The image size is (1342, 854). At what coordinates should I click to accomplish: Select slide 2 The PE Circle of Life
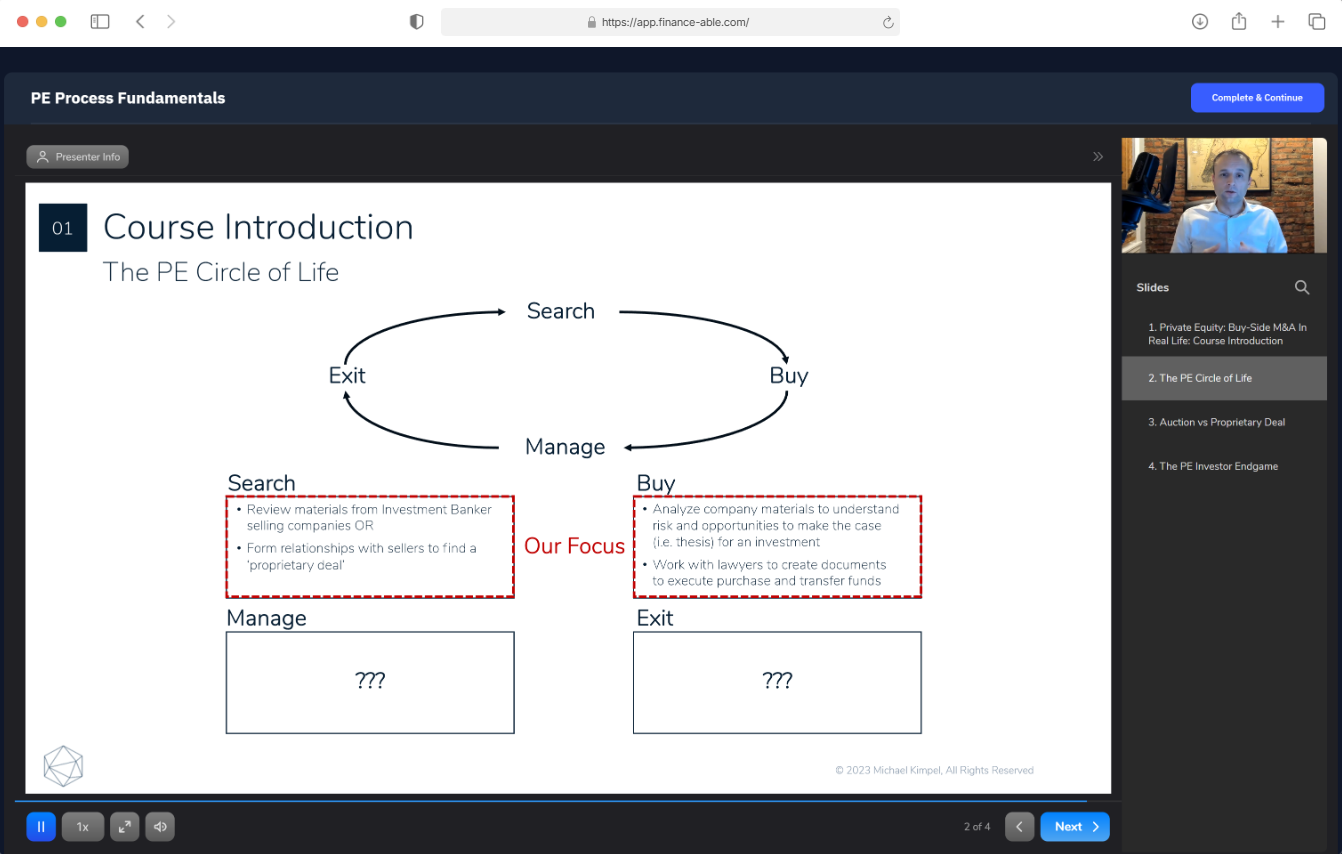point(1224,378)
